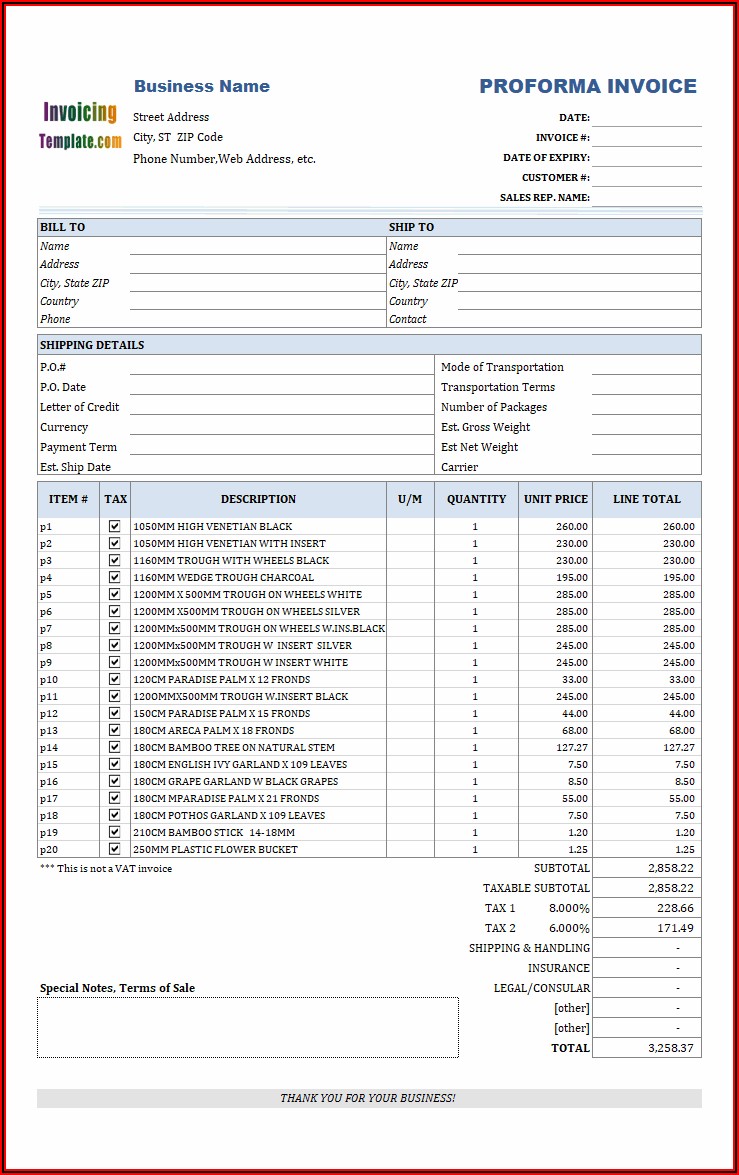The width and height of the screenshot is (739, 1175).
Task: Toggle the tax checkbox for item p20
Action: pyautogui.click(x=115, y=849)
